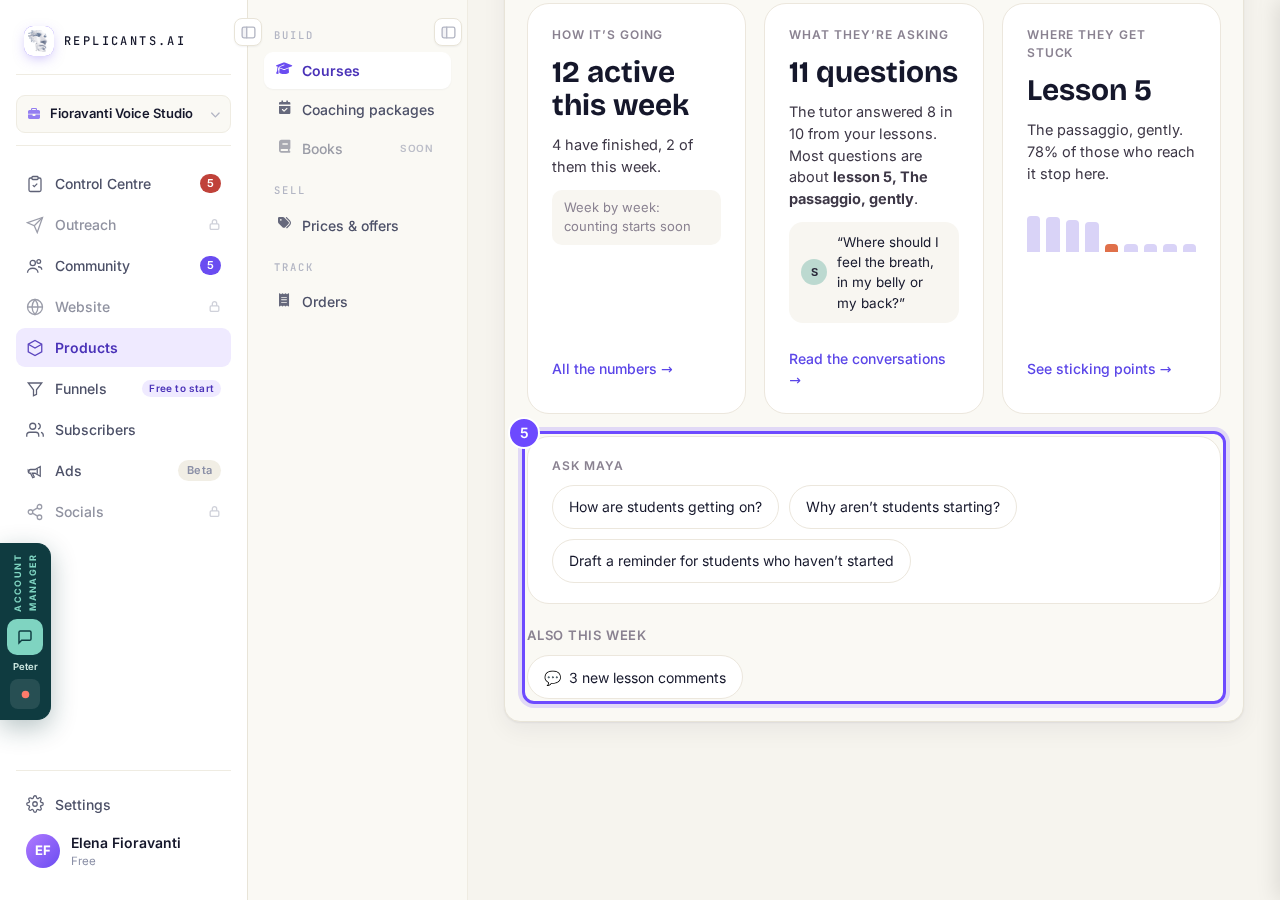
Task: Click the red record dot button
Action: point(25,694)
